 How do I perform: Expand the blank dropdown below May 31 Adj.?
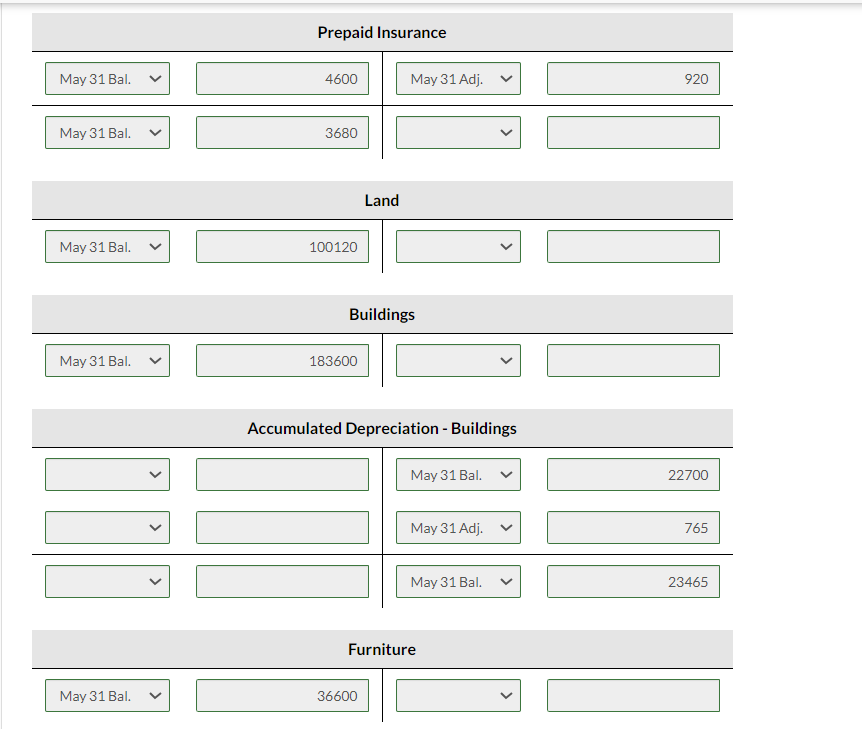[x=458, y=132]
